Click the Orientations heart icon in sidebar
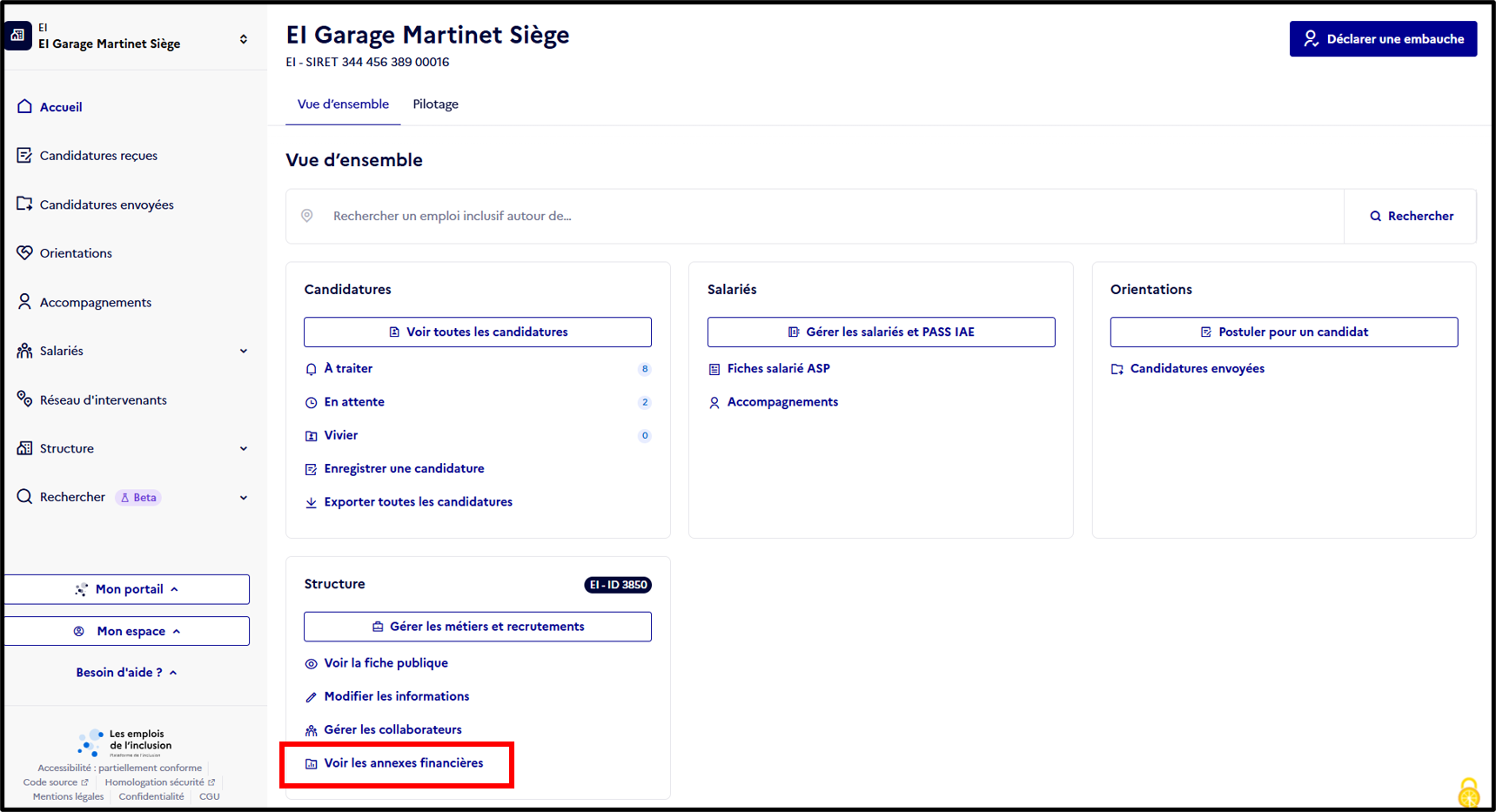The width and height of the screenshot is (1496, 812). [x=24, y=252]
